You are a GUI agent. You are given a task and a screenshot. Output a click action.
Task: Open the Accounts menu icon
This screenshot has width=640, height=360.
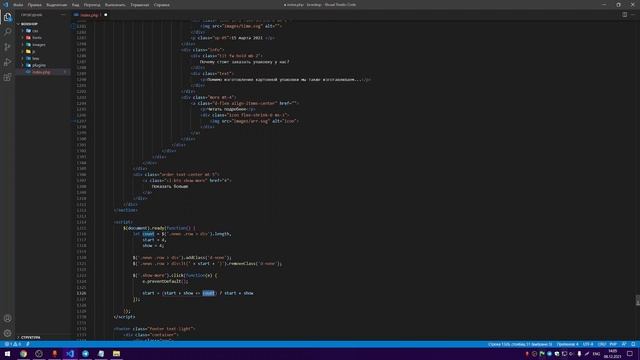click(x=7, y=318)
